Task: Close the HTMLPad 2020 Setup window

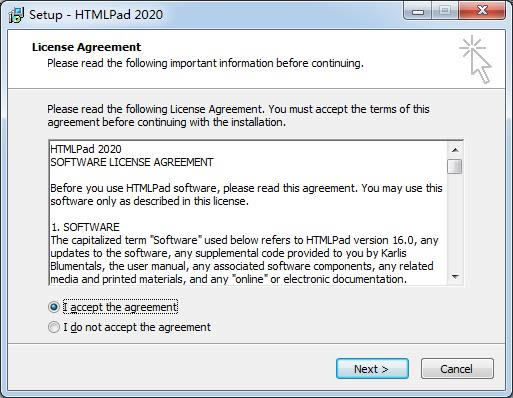Action: pos(482,11)
